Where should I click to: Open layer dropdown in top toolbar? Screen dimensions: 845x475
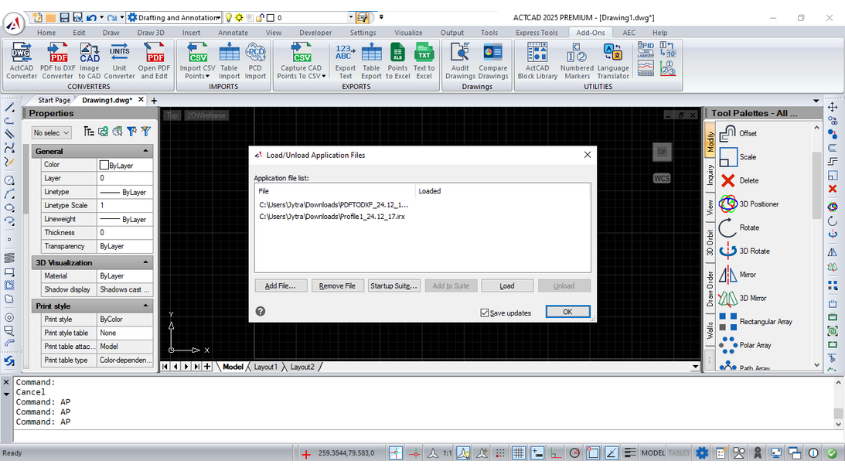tap(351, 18)
